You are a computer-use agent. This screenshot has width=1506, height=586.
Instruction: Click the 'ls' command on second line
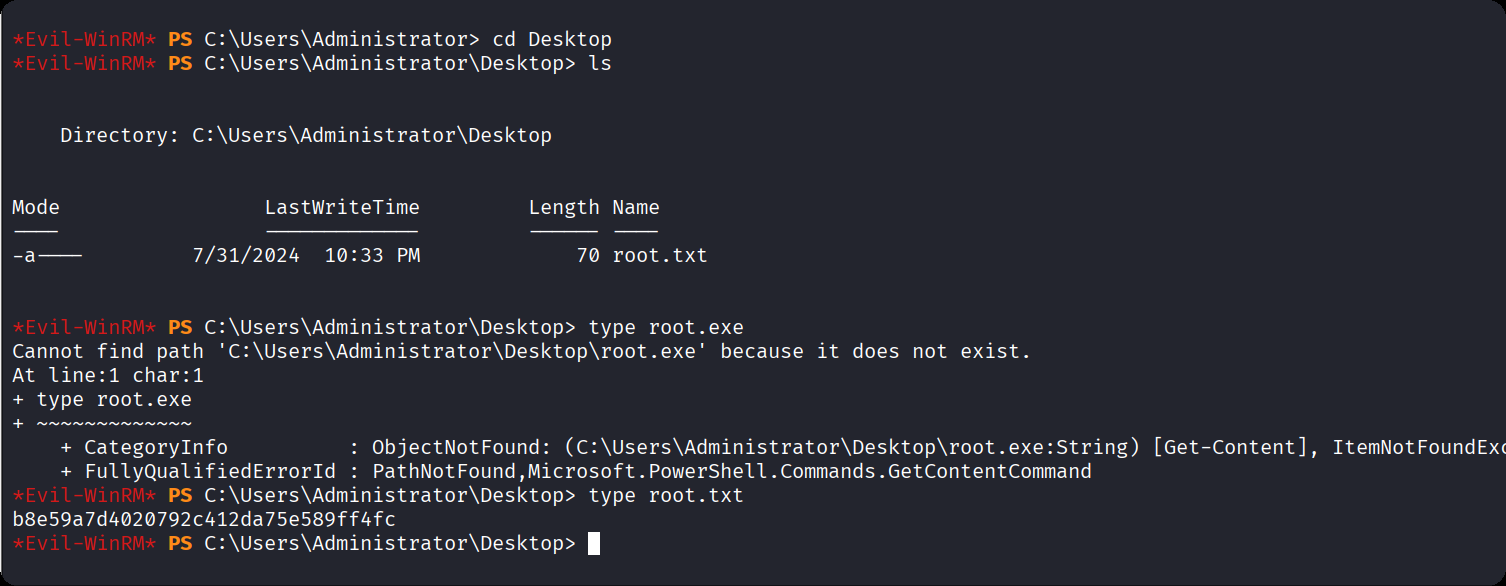600,64
